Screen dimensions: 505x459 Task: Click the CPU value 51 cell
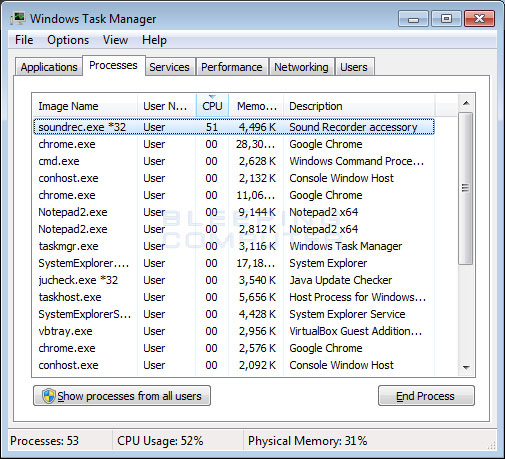(x=212, y=127)
